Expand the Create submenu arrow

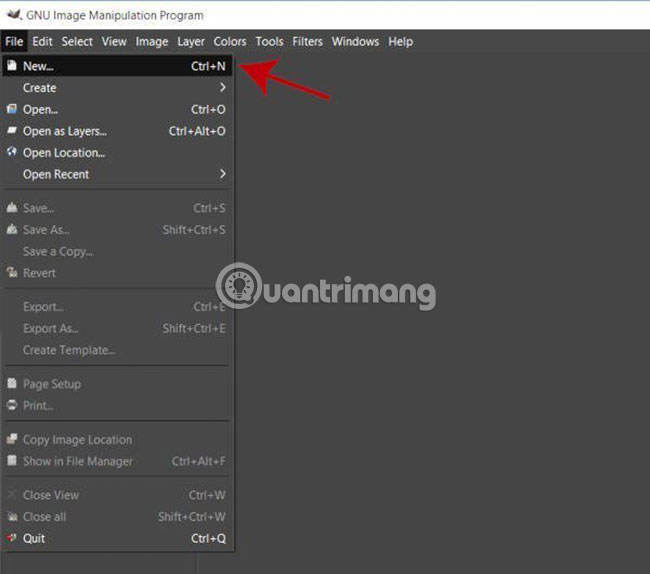tap(223, 87)
